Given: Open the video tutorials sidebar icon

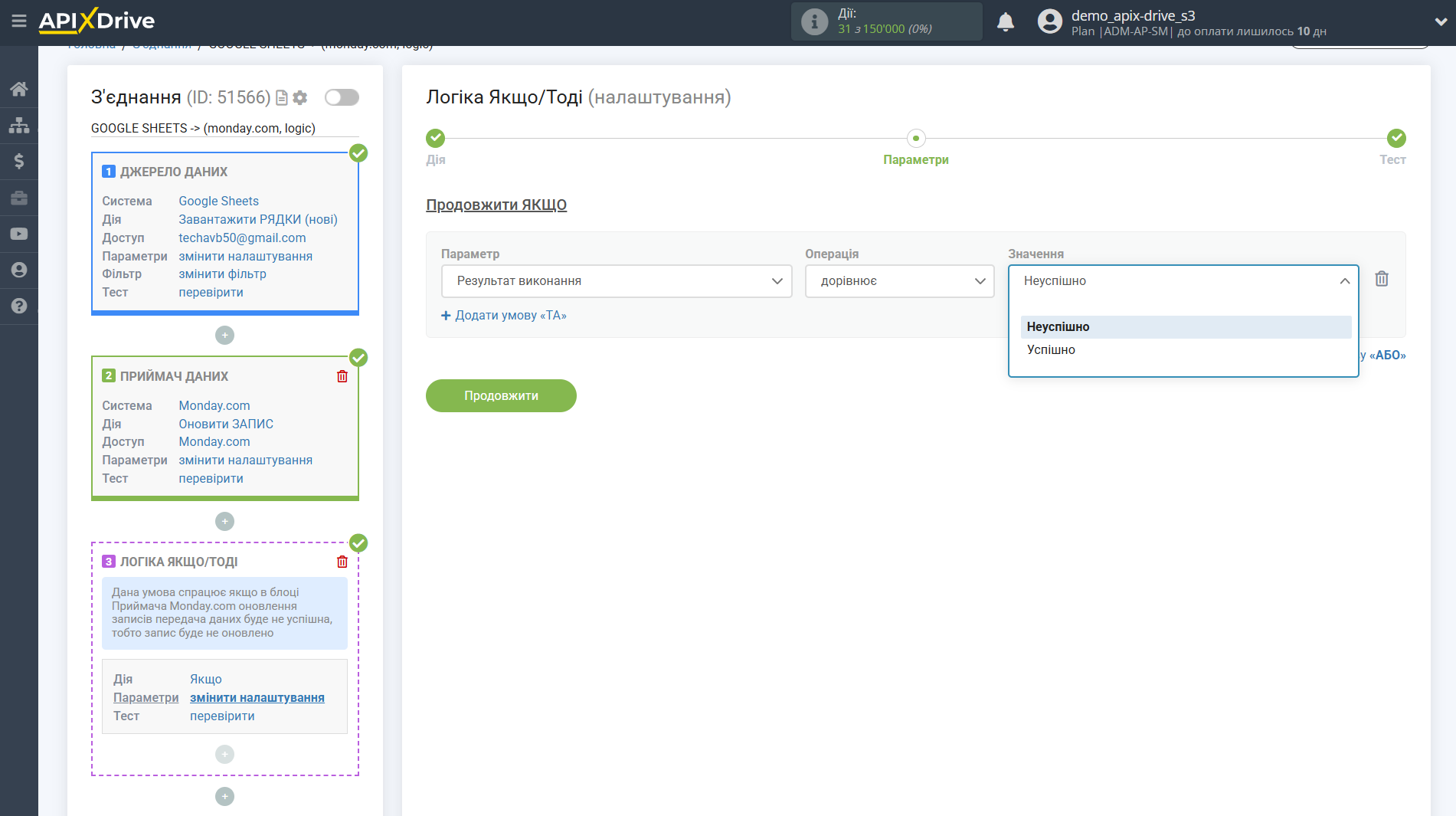Looking at the screenshot, I should 19,234.
